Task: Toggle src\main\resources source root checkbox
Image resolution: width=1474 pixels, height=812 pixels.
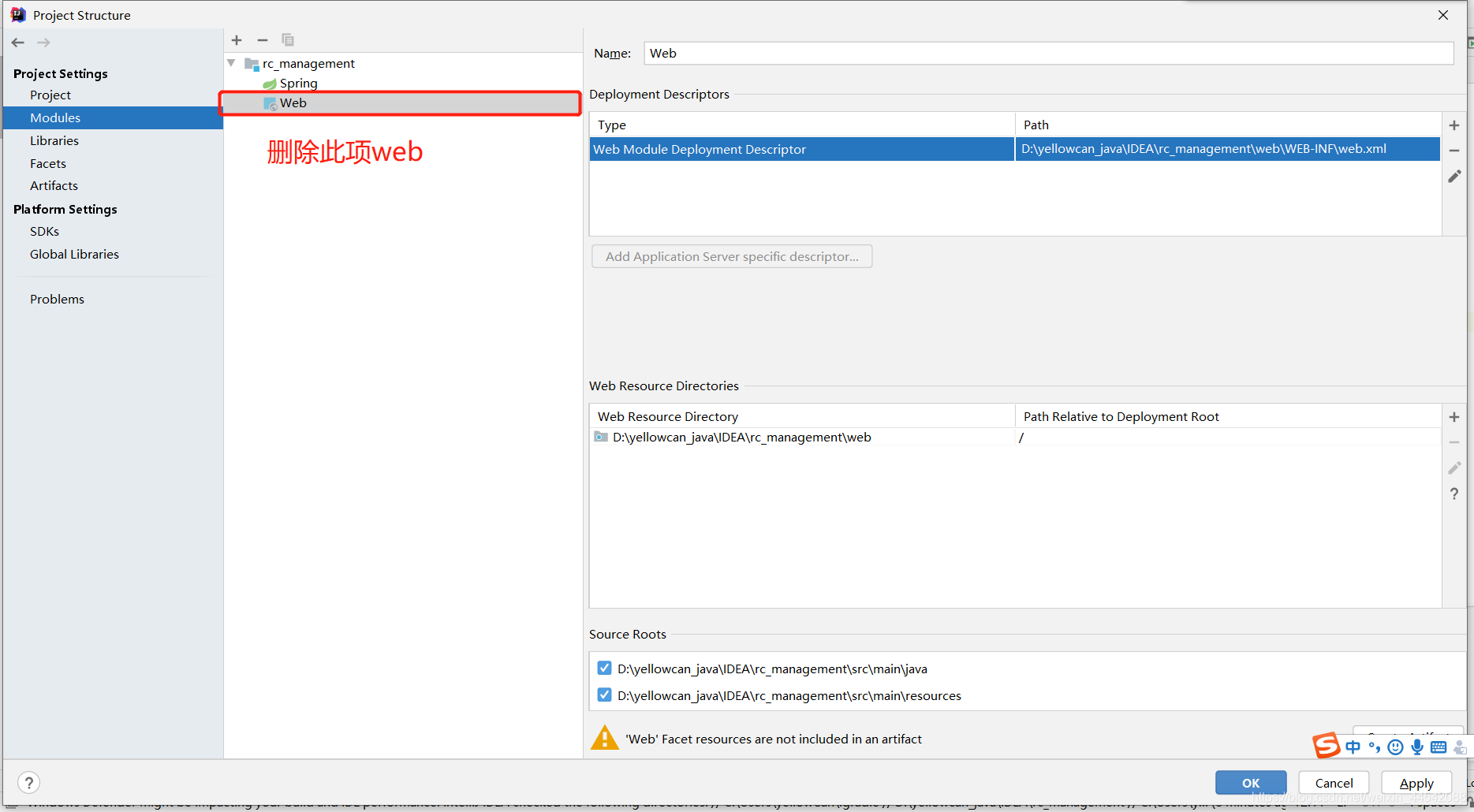Action: point(604,695)
